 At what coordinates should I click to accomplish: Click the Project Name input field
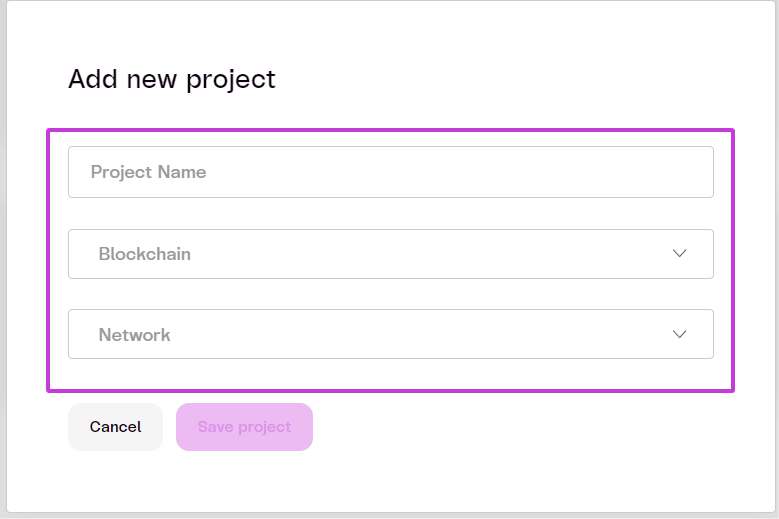click(x=390, y=172)
